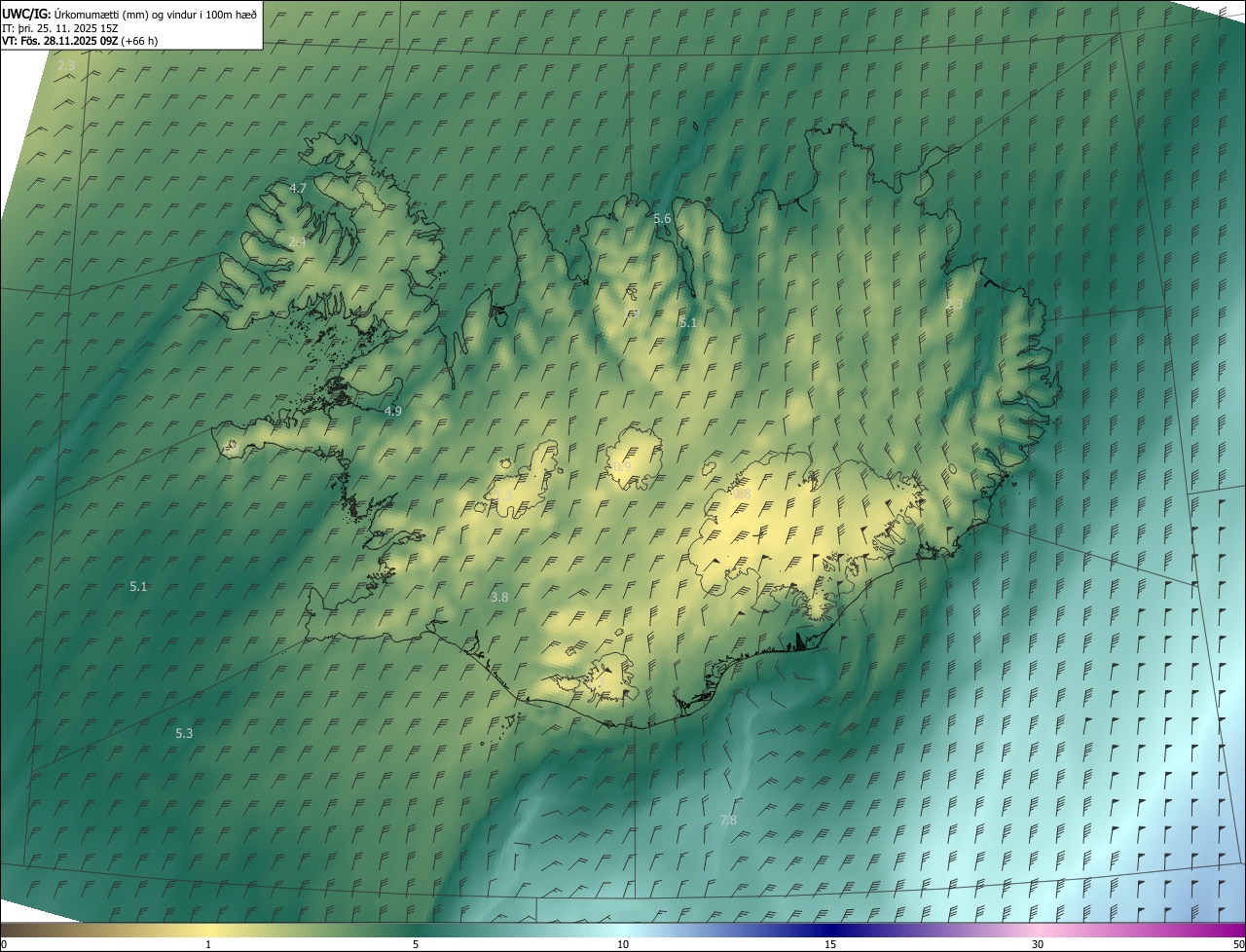Click the 0.8 value label on Vatnajökull glacier
The image size is (1246, 952).
tap(742, 494)
